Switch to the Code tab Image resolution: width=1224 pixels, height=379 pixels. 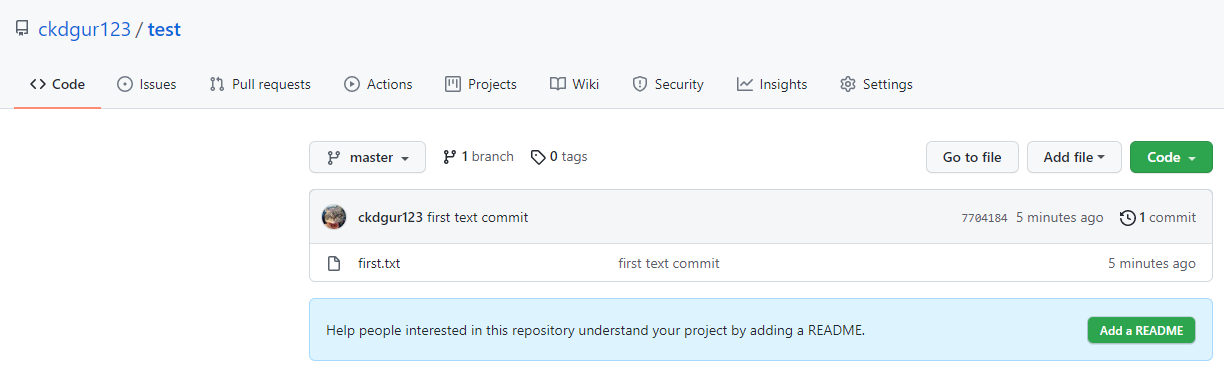57,84
